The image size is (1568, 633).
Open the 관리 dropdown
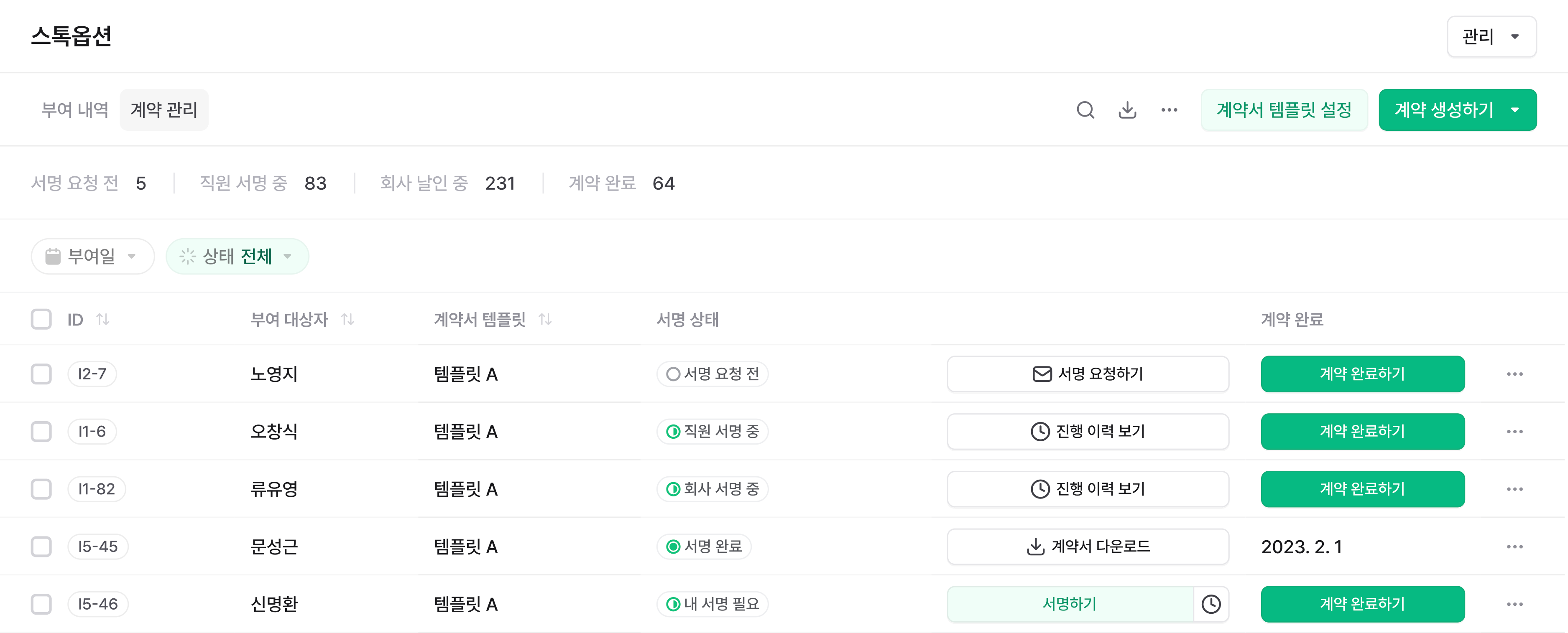[x=1491, y=36]
